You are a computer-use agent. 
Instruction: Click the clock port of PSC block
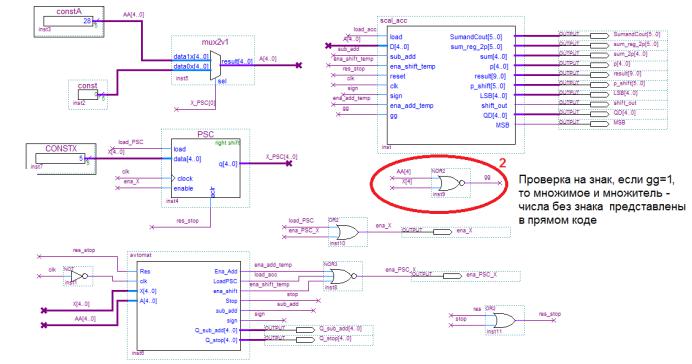tap(185, 178)
